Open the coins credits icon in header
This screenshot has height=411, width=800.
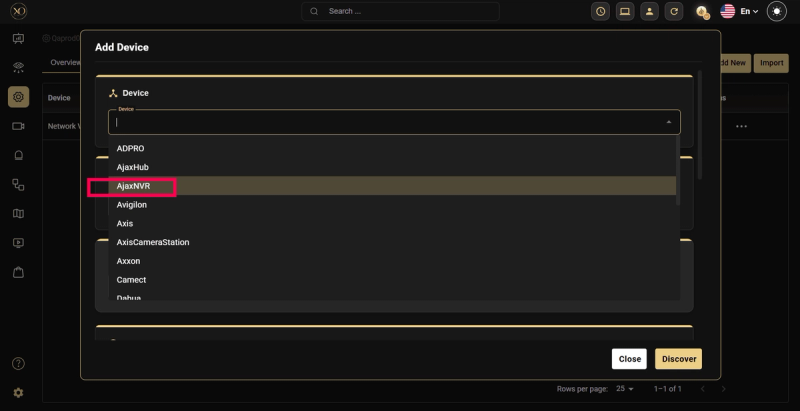pyautogui.click(x=703, y=12)
